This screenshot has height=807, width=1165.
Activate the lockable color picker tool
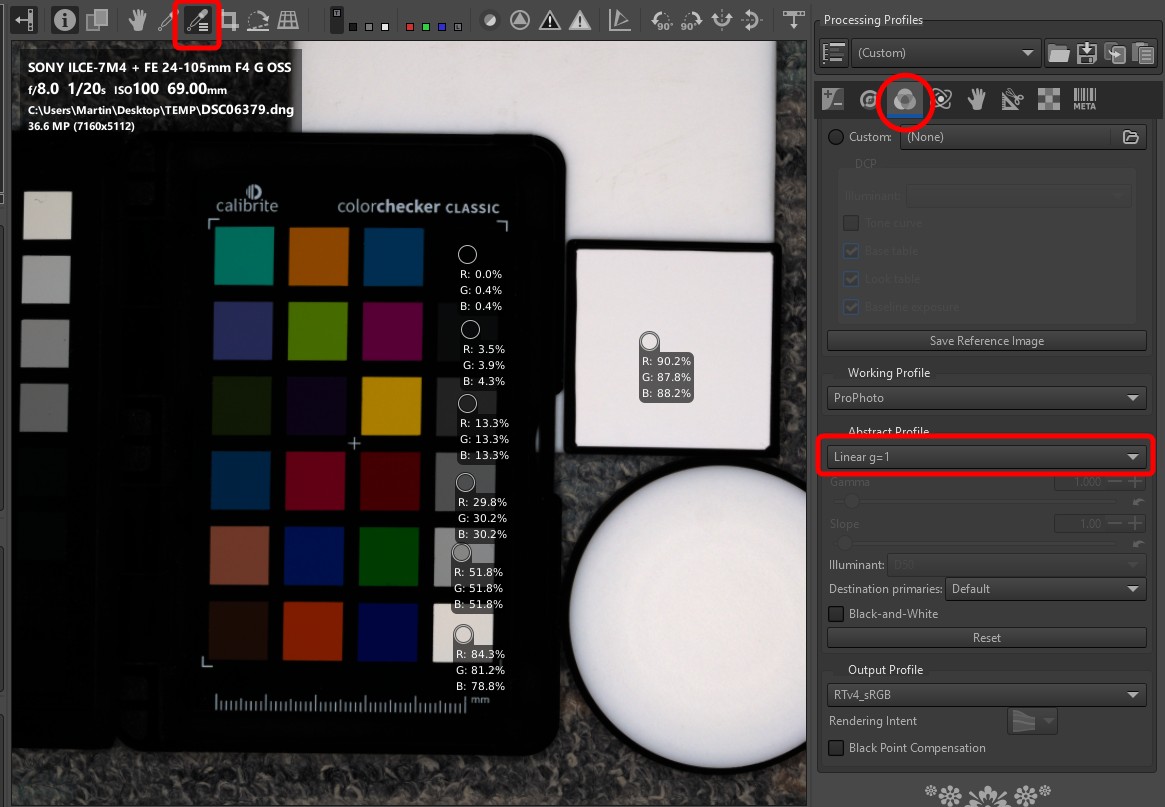(x=198, y=22)
